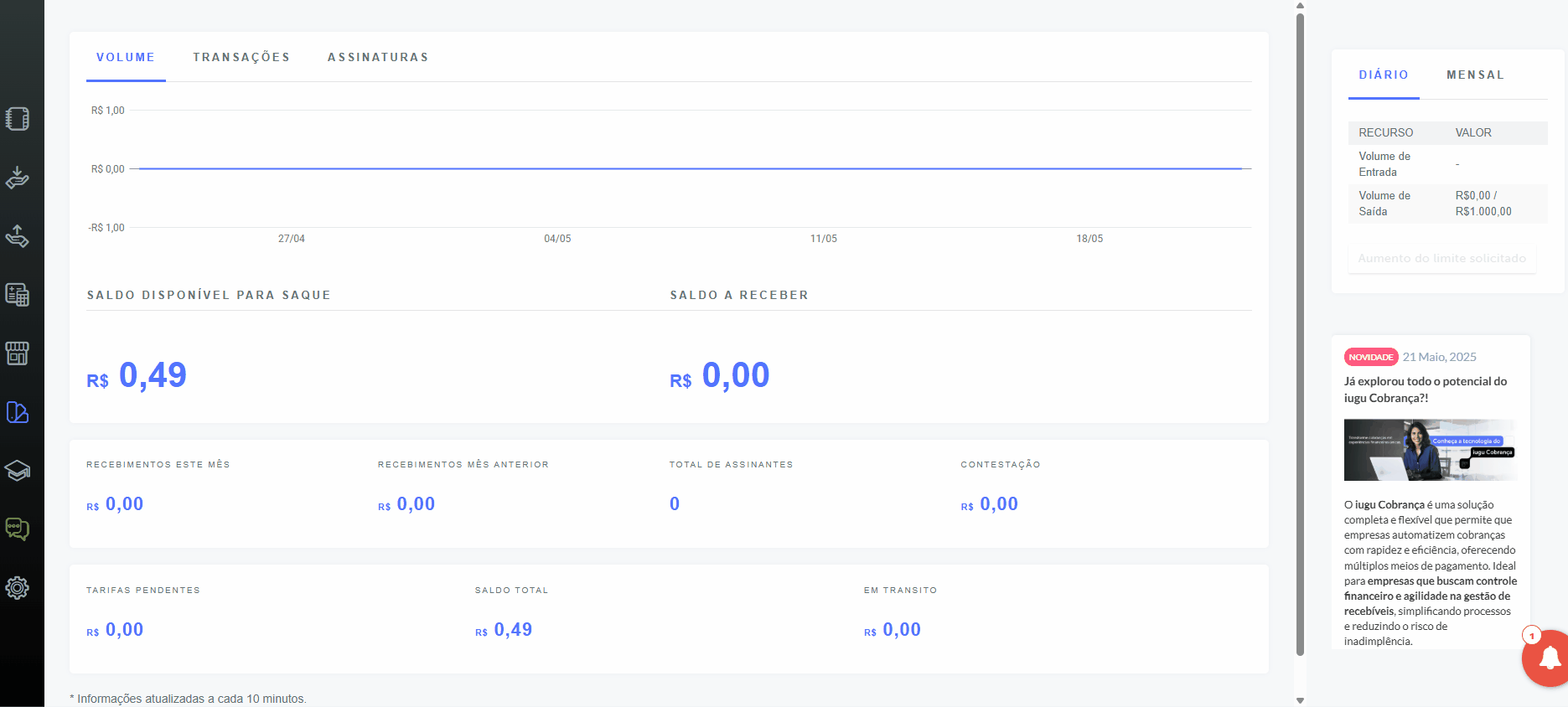The width and height of the screenshot is (1568, 707).
Task: Click the page vertical scrollbar thumb
Action: point(1300,333)
